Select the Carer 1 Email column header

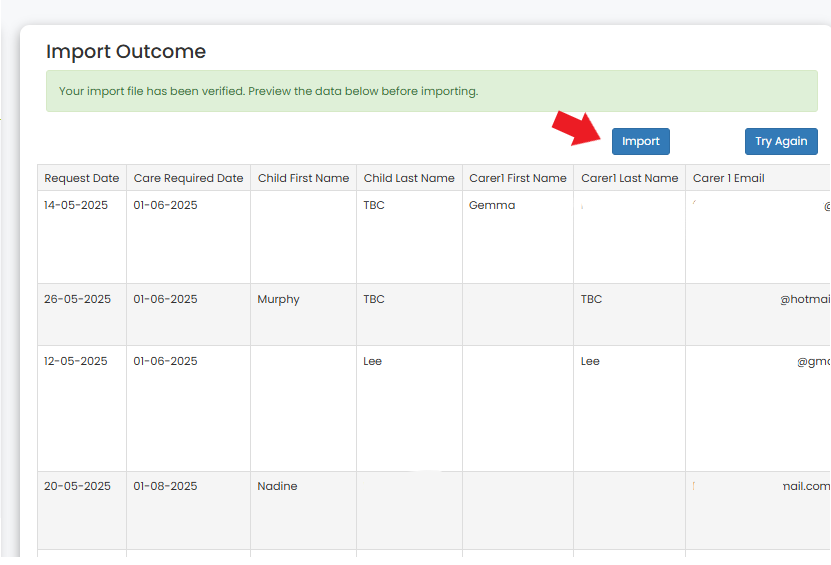point(728,178)
